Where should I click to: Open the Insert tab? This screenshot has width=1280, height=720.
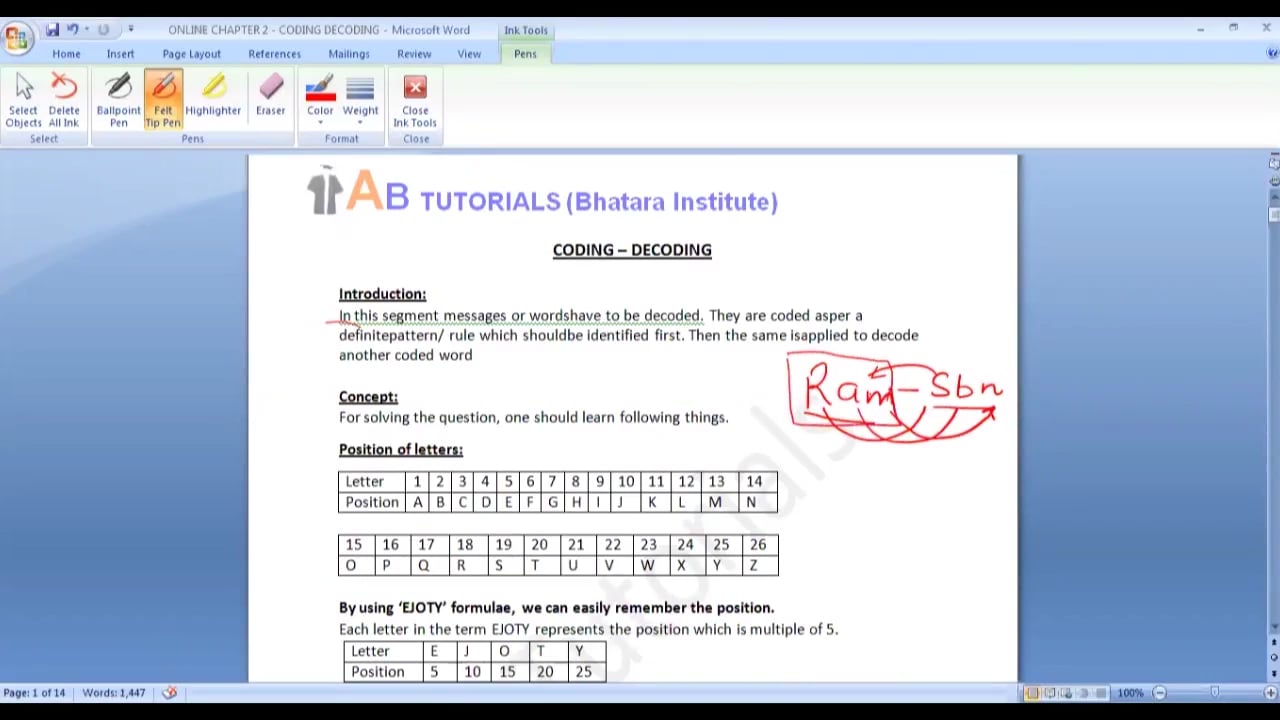click(120, 54)
